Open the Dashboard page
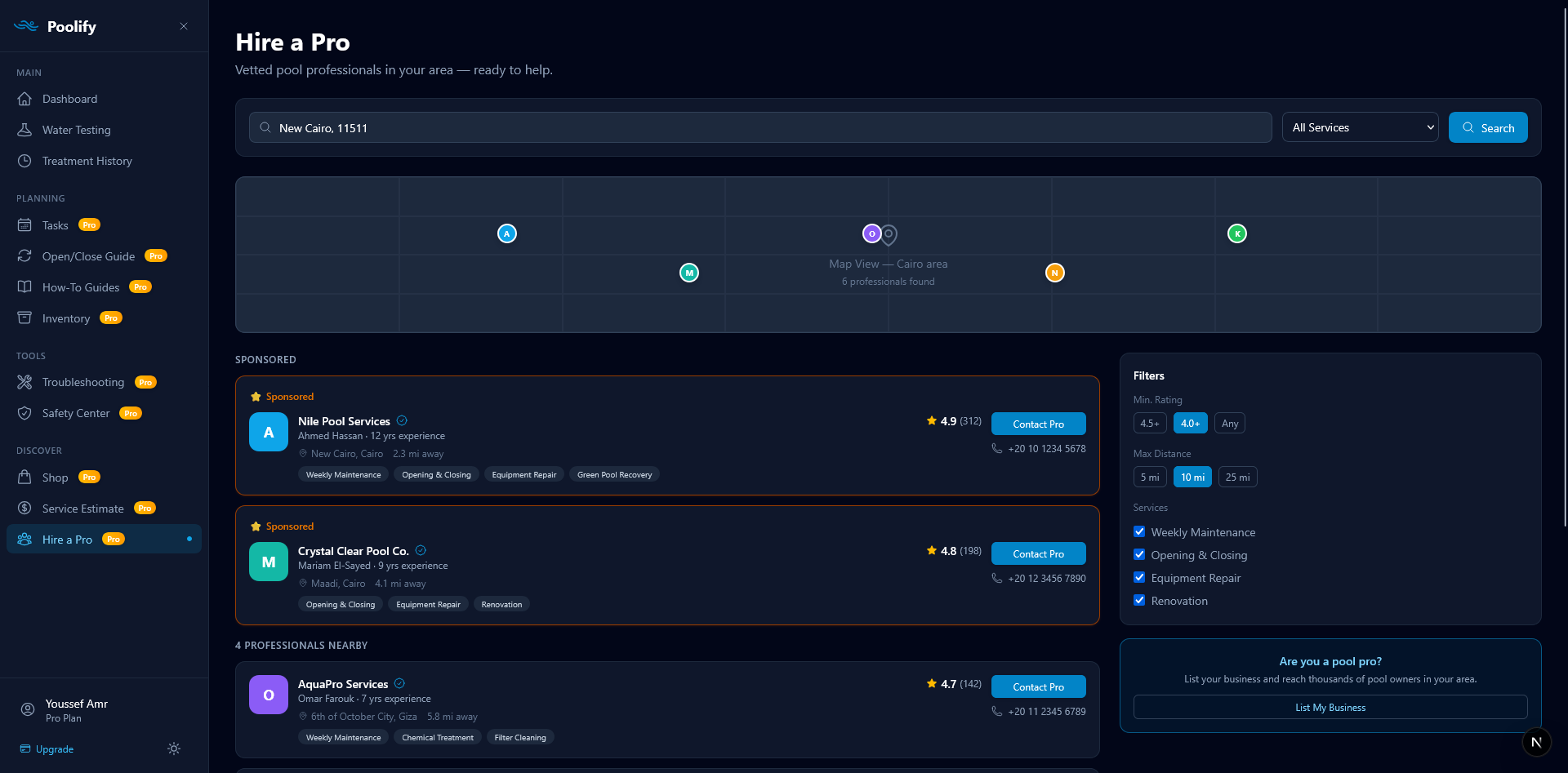 [104, 99]
